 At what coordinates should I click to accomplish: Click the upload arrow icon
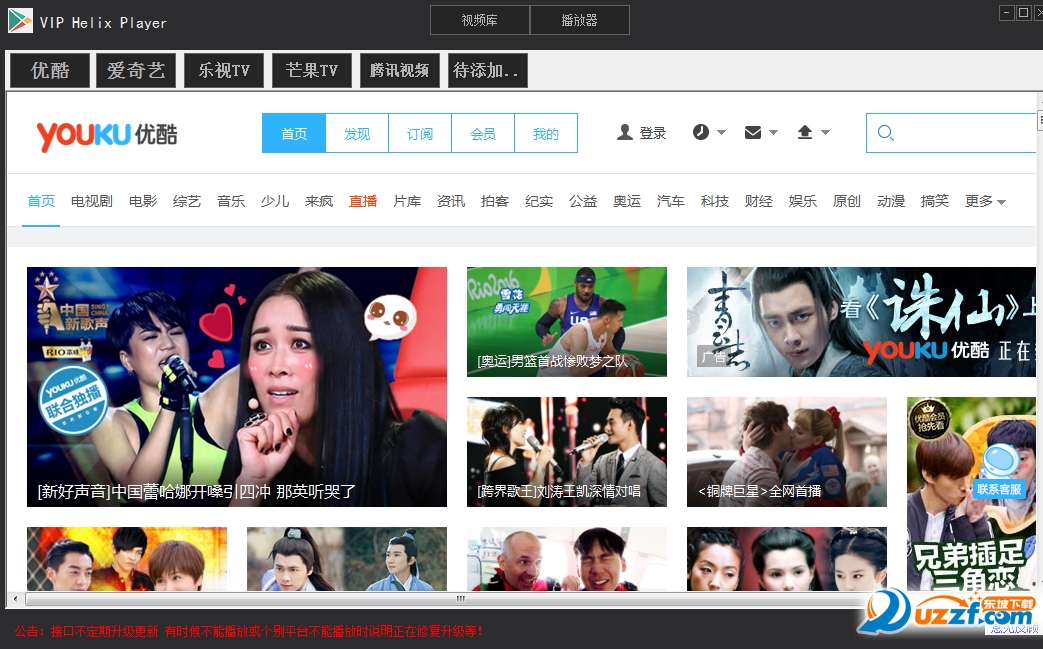804,132
